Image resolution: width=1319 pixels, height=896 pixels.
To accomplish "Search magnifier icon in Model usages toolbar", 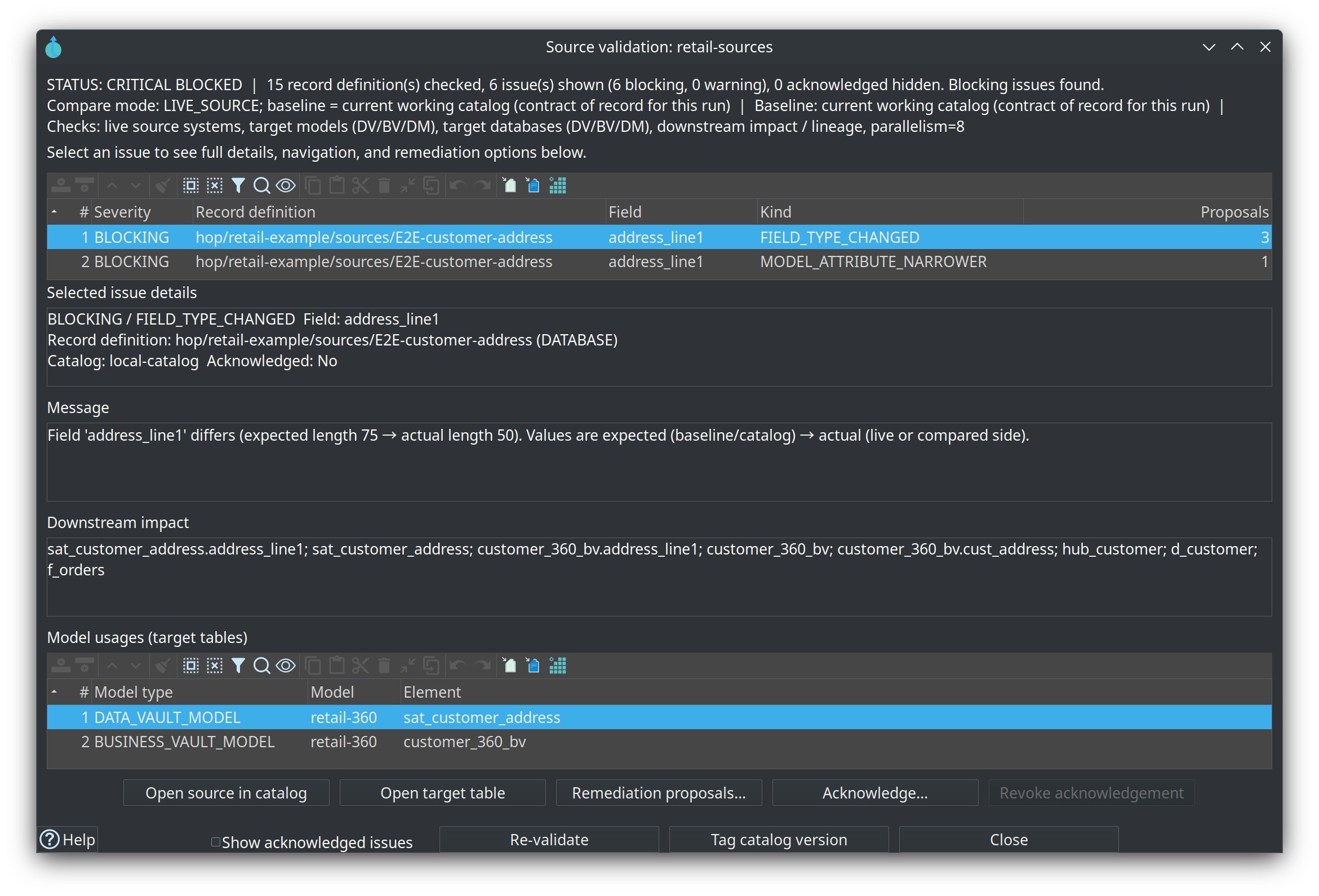I will coord(261,666).
